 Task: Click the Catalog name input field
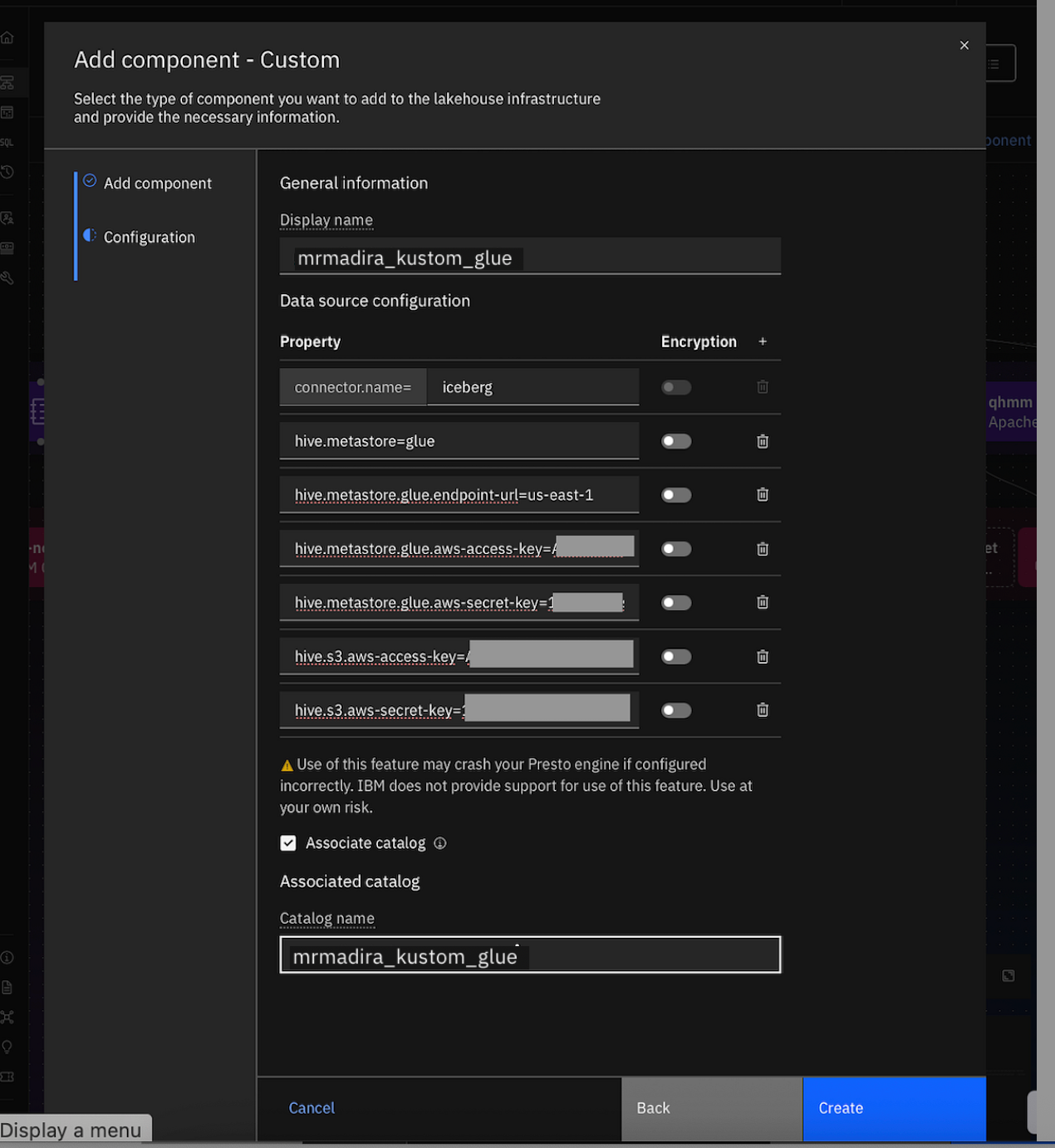point(530,954)
